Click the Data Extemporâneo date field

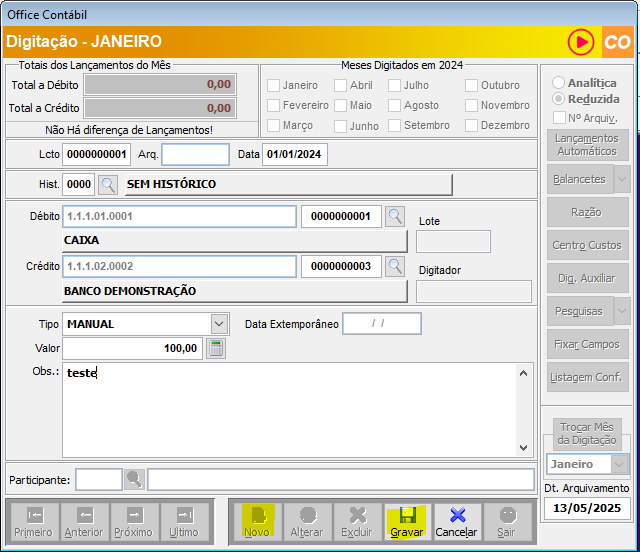click(381, 324)
